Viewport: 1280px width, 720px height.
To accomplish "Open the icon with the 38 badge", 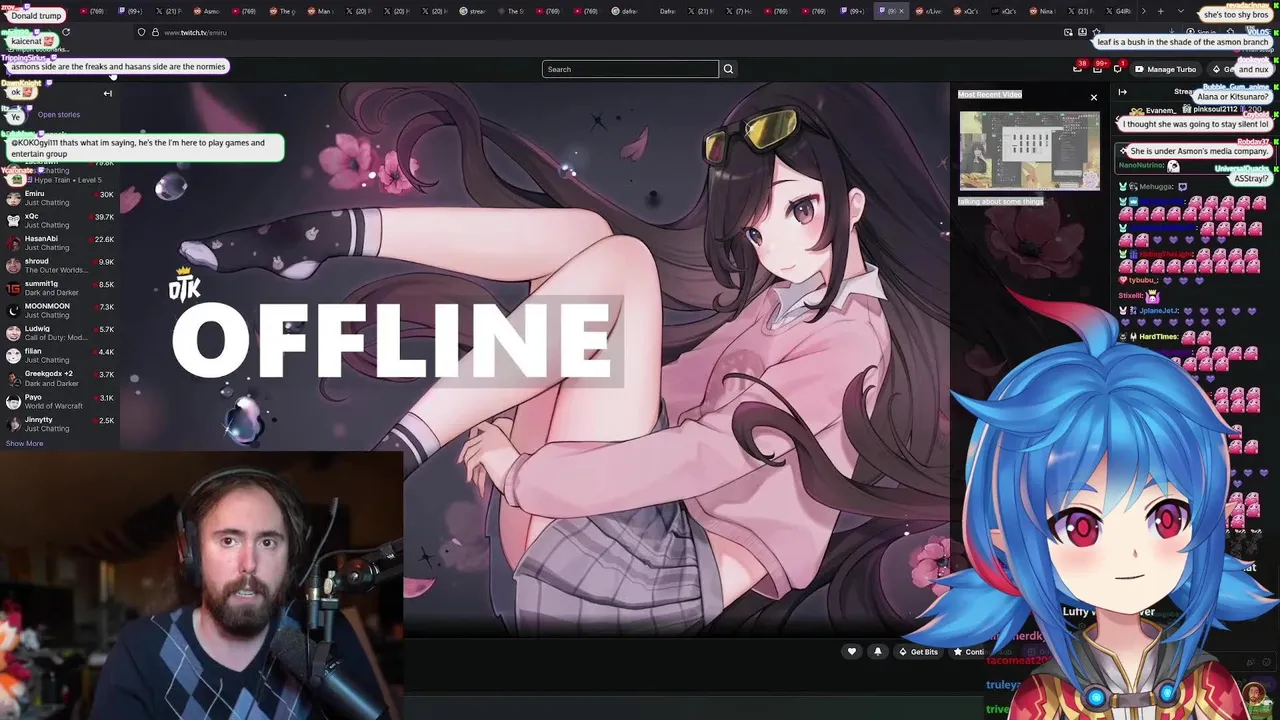I will click(x=1077, y=69).
